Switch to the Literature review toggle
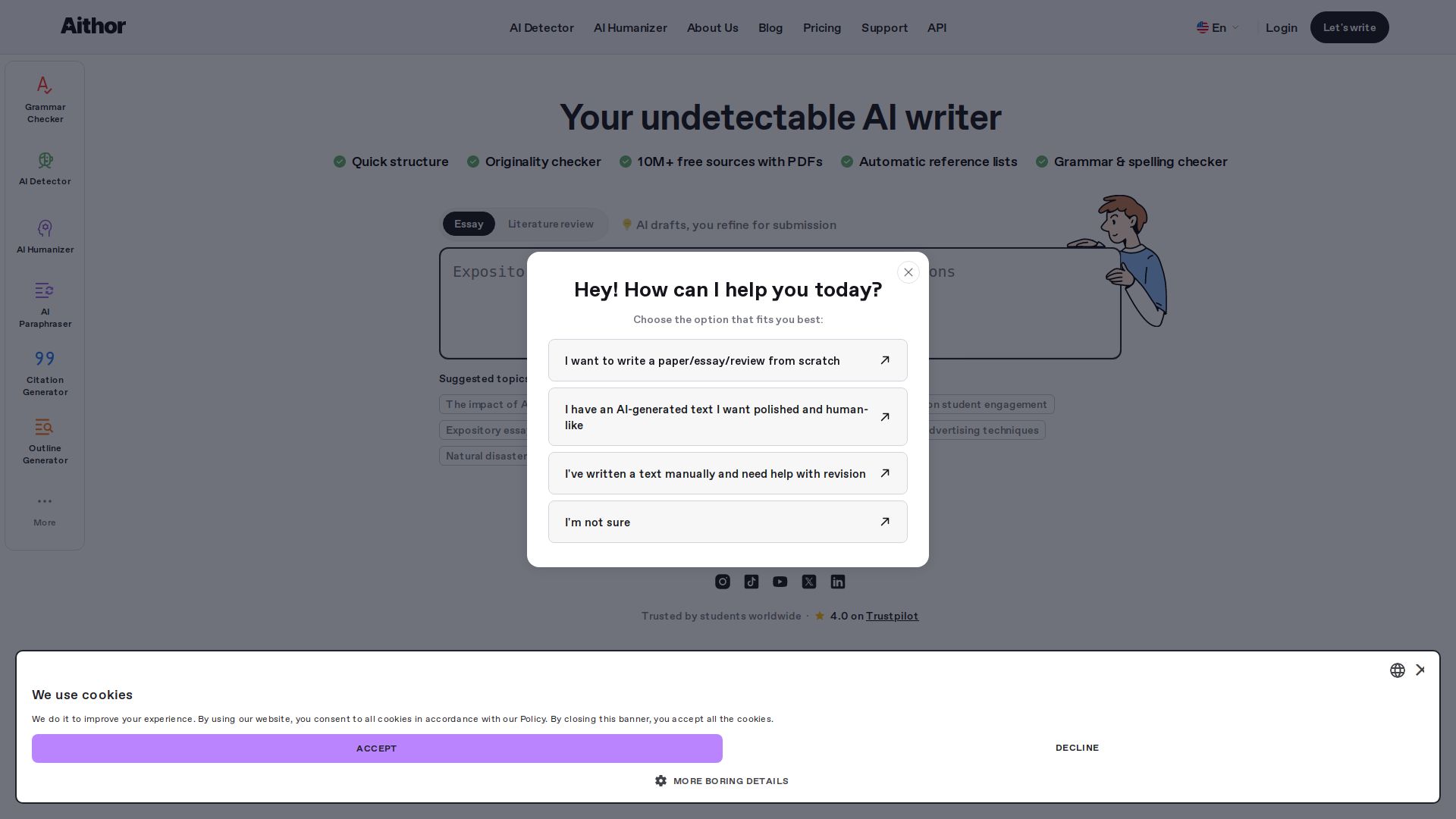 tap(551, 224)
